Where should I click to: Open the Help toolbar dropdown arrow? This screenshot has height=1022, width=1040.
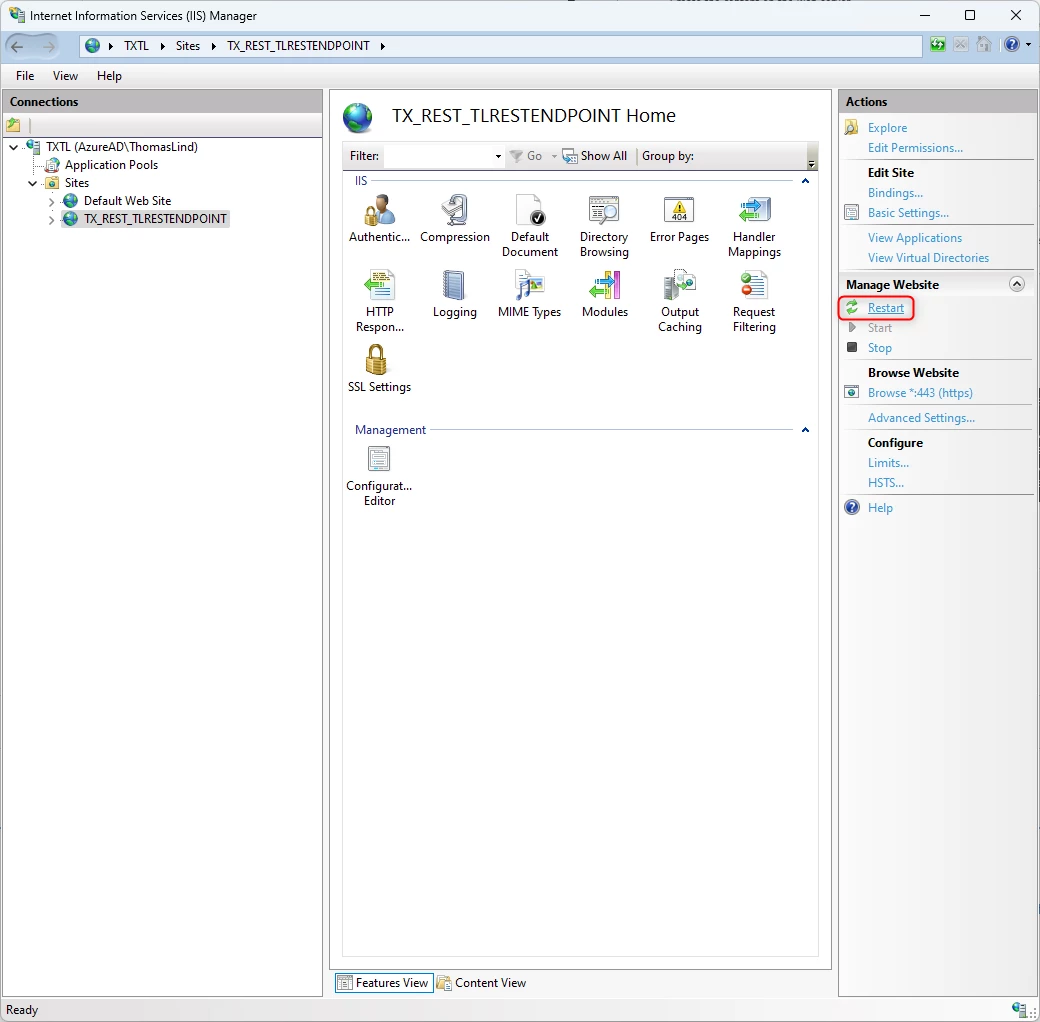coord(1028,44)
